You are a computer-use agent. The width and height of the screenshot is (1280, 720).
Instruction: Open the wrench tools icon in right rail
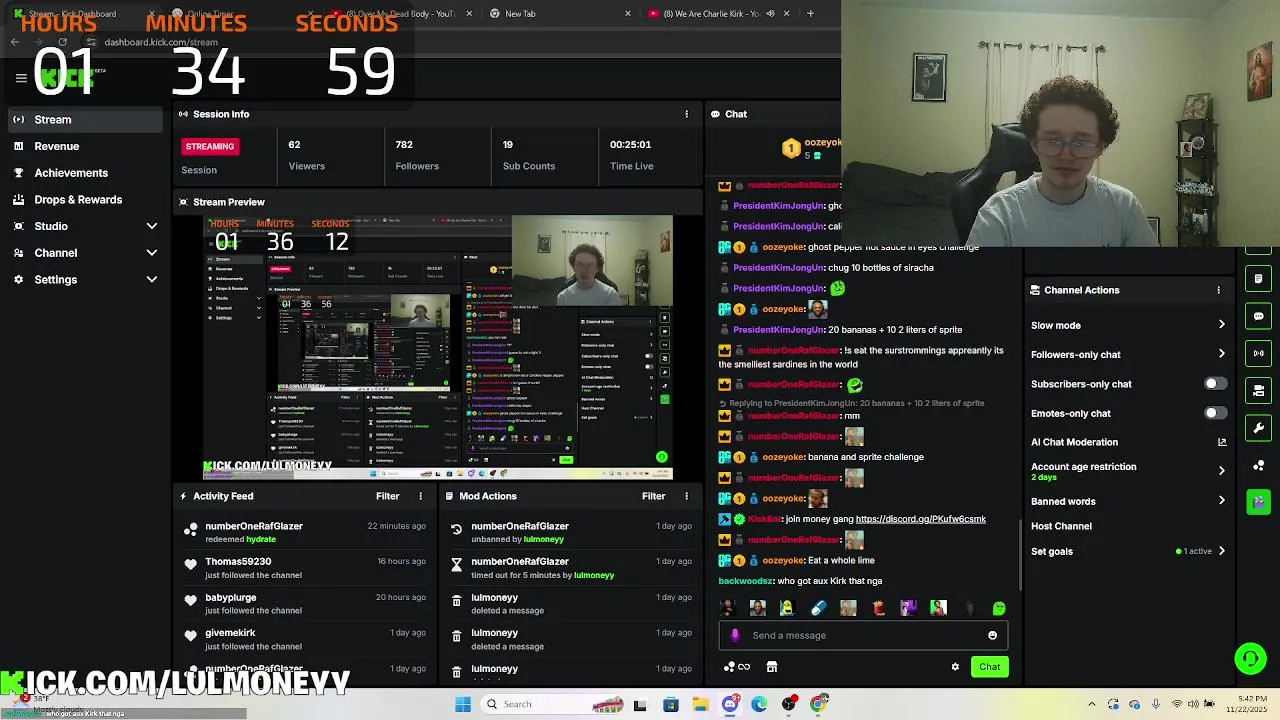click(x=1259, y=428)
